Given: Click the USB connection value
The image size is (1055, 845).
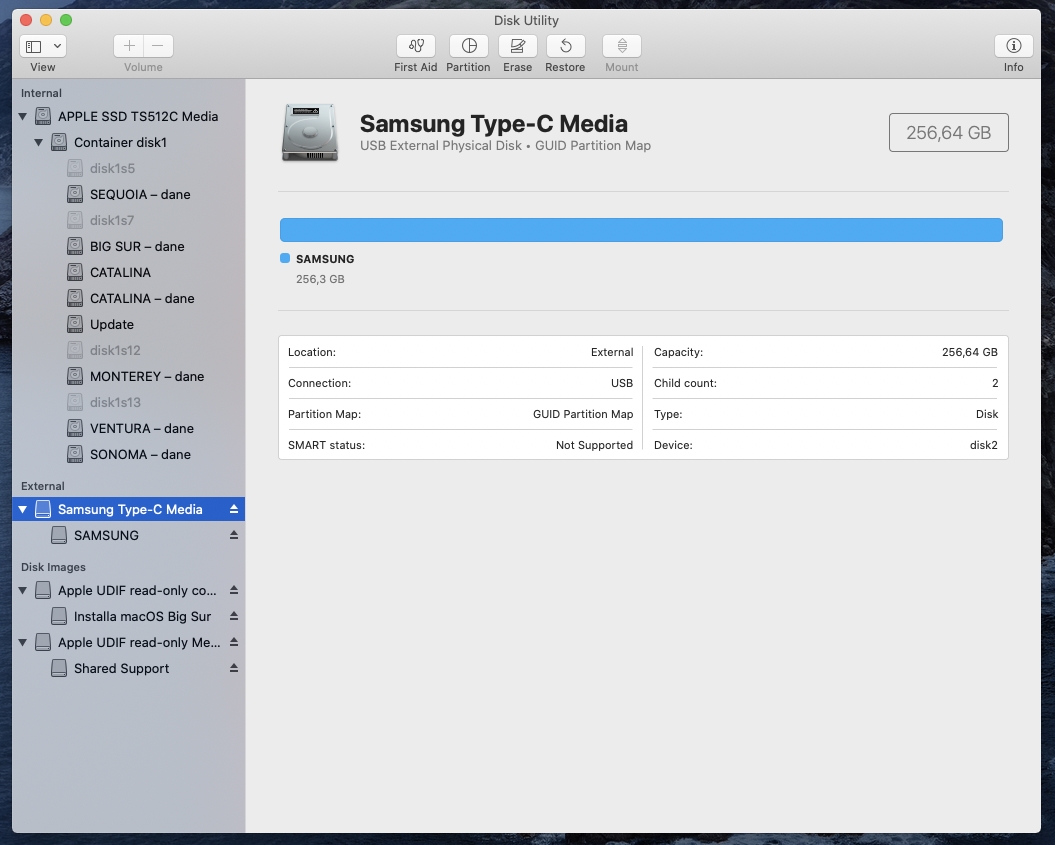Looking at the screenshot, I should (x=622, y=383).
